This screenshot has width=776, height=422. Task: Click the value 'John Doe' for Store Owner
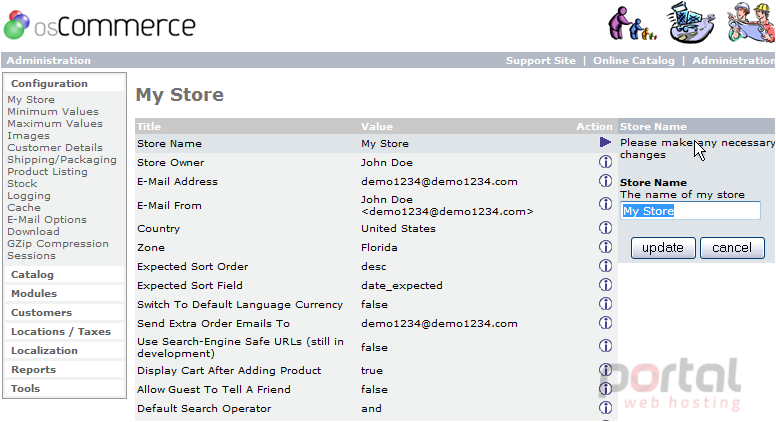point(387,162)
